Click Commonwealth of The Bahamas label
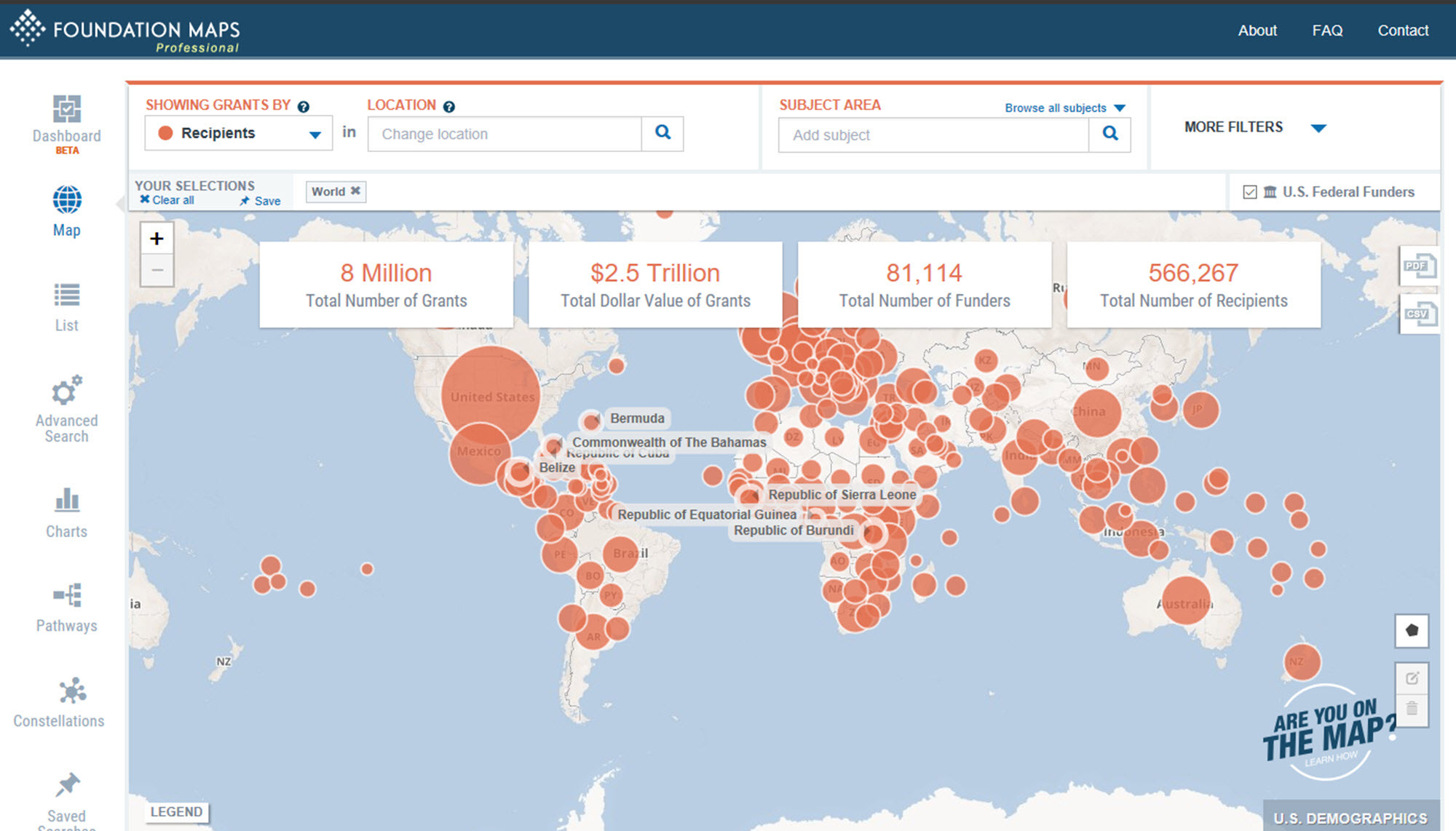The image size is (1456, 831). [x=669, y=442]
